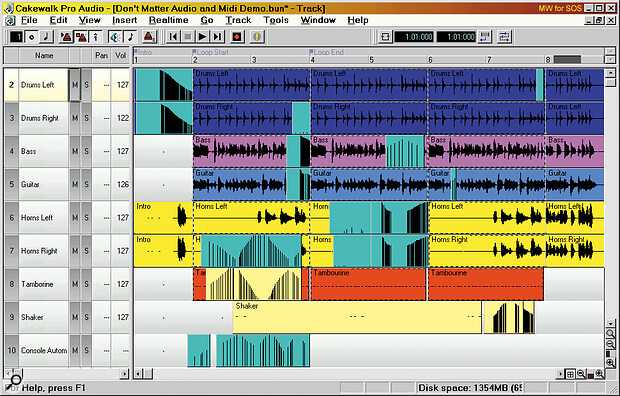Click the loop-from time field showing 1:01:000
The height and width of the screenshot is (396, 620).
pyautogui.click(x=414, y=37)
